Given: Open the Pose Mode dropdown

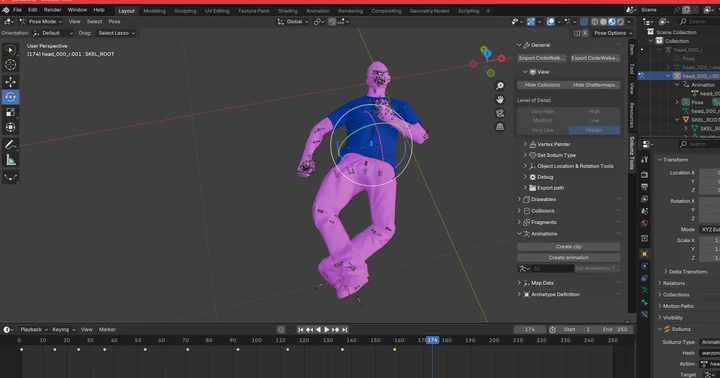Looking at the screenshot, I should coord(41,22).
